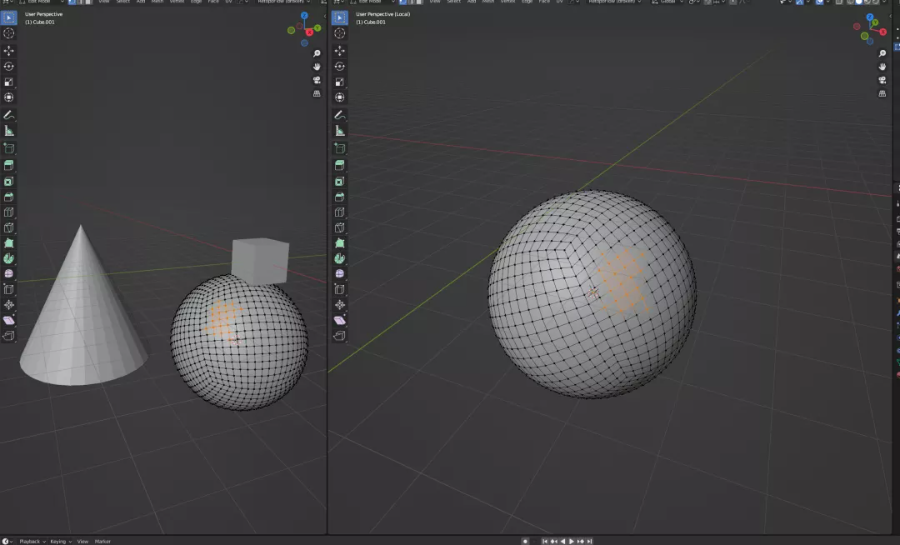Viewport: 900px width, 545px height.
Task: Toggle perspective/orthographic grid icon in right viewport
Action: coord(882,93)
